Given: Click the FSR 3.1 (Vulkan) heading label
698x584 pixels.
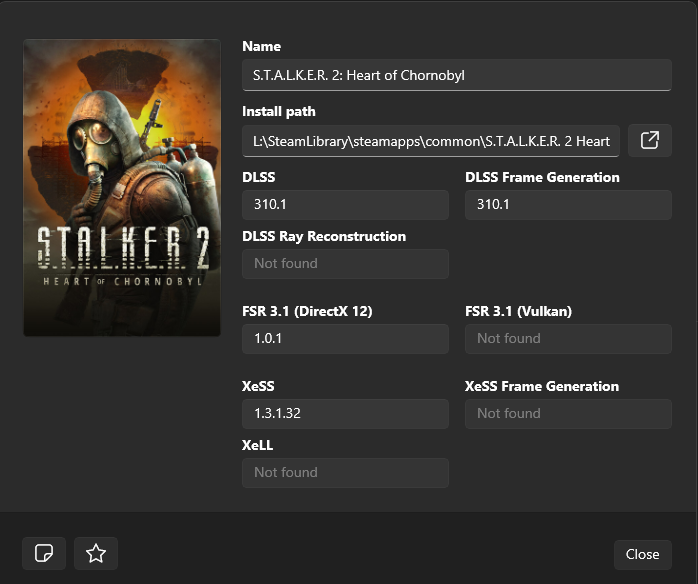Looking at the screenshot, I should click(518, 312).
